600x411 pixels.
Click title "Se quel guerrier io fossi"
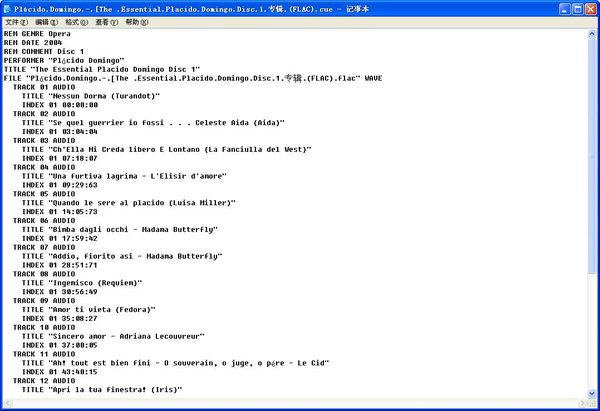pyautogui.click(x=153, y=123)
